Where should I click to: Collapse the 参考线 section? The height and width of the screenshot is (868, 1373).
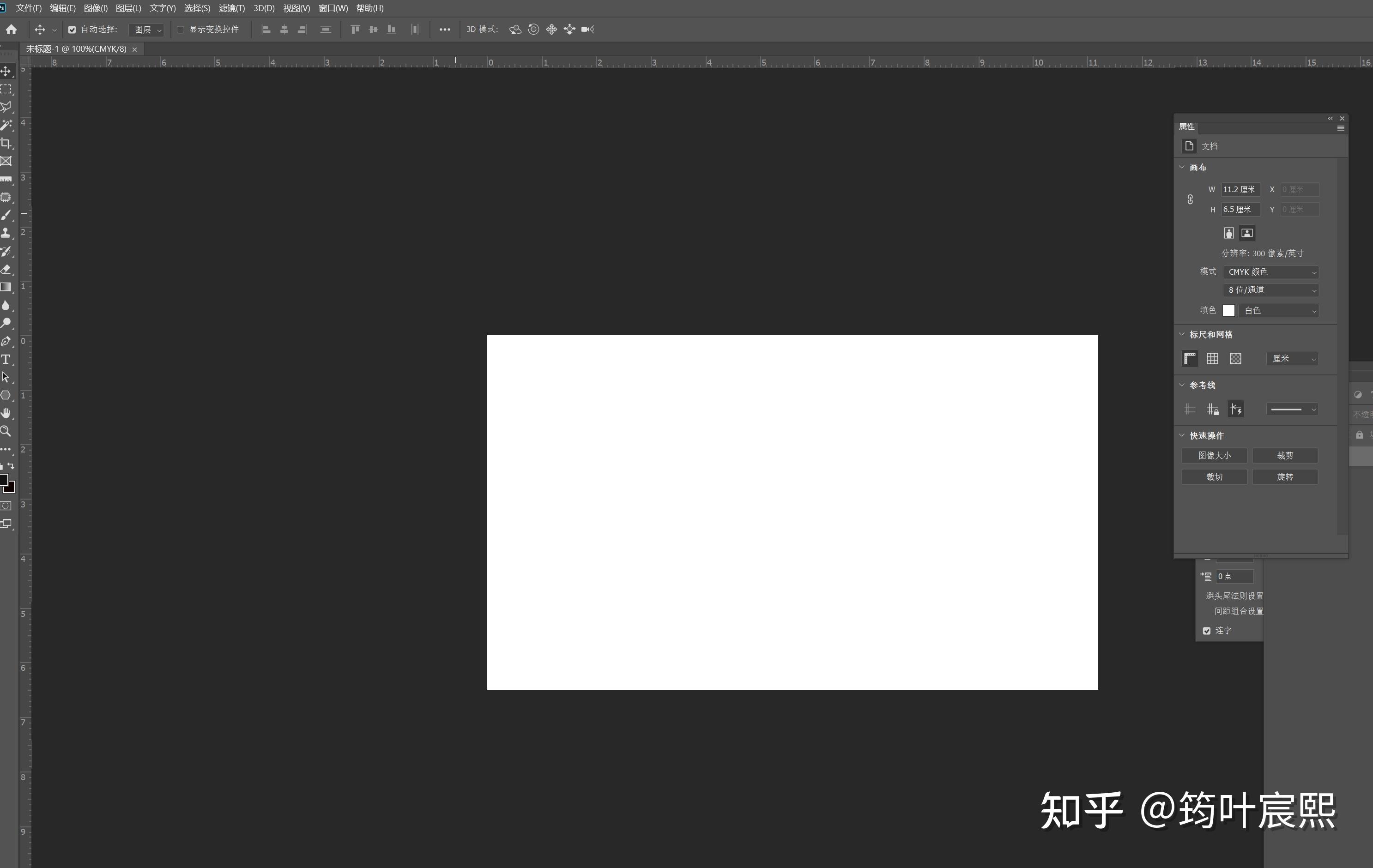pyautogui.click(x=1182, y=385)
